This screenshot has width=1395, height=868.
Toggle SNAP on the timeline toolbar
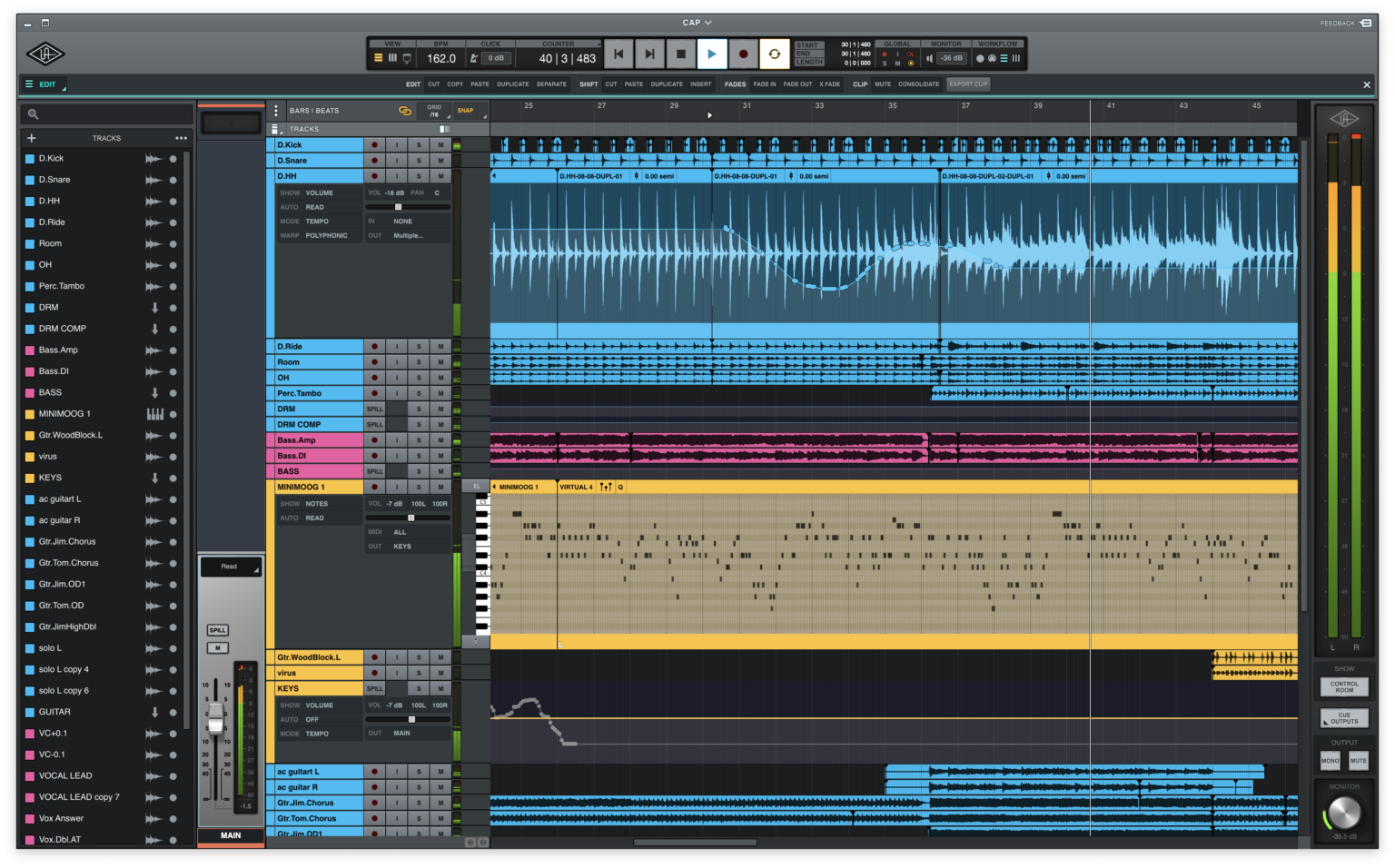click(x=467, y=110)
